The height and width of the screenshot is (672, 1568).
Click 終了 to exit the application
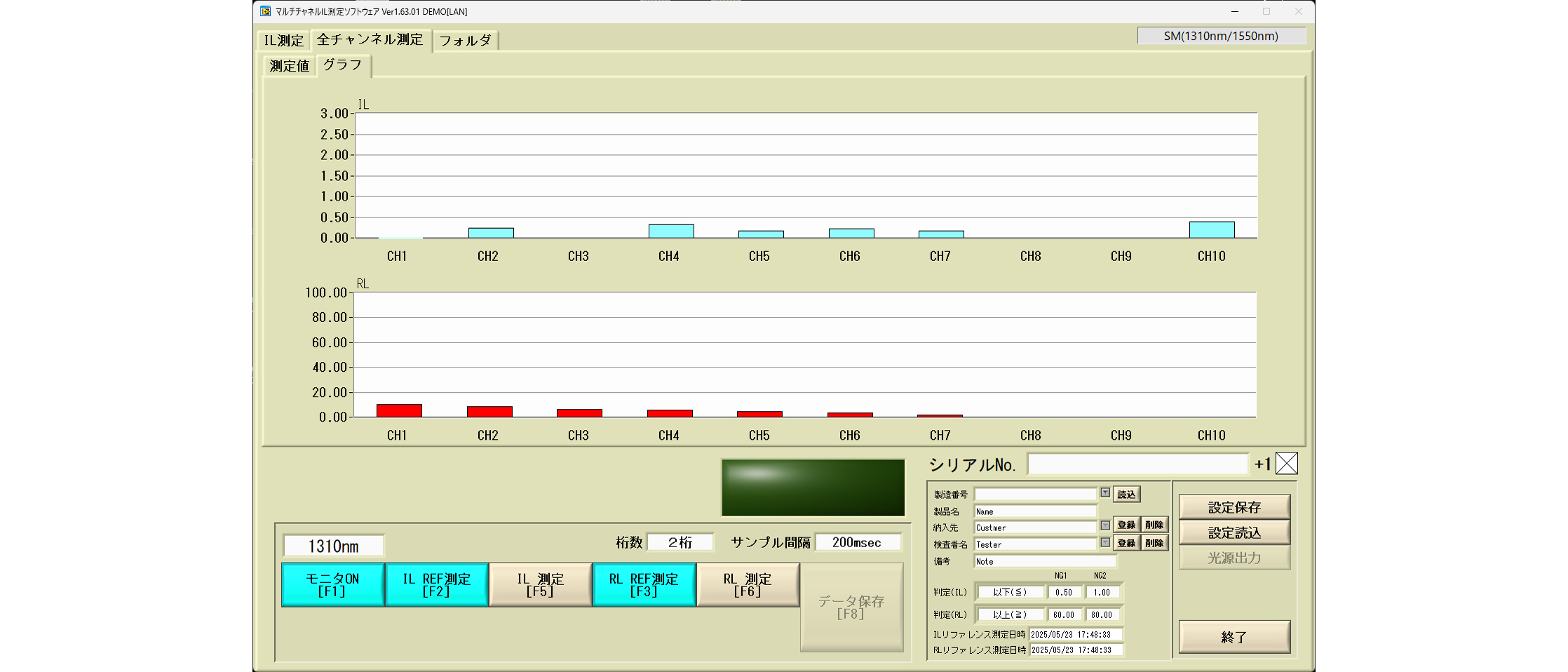(x=1234, y=637)
